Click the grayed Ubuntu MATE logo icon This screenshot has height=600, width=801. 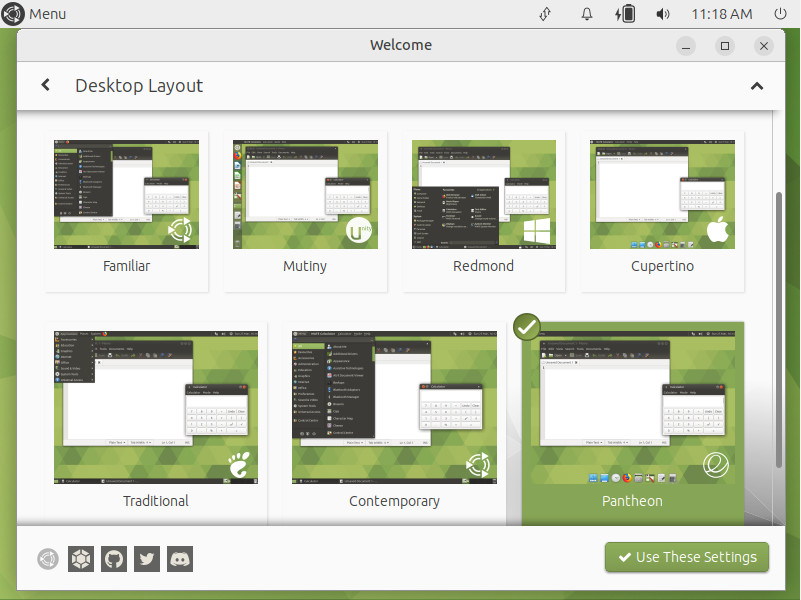[47, 558]
